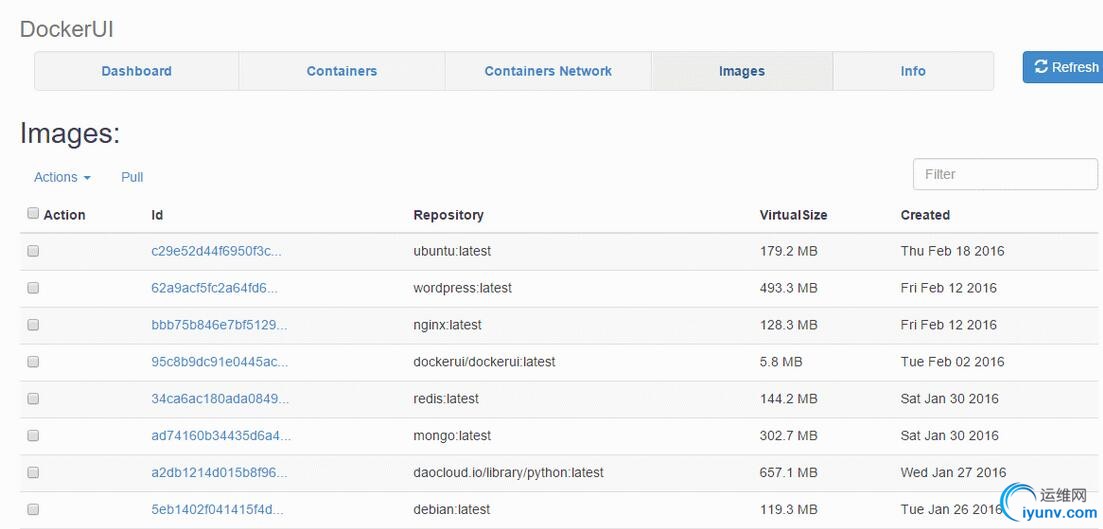Check the debian:latest row checkbox
The height and width of the screenshot is (529, 1103).
(33, 509)
